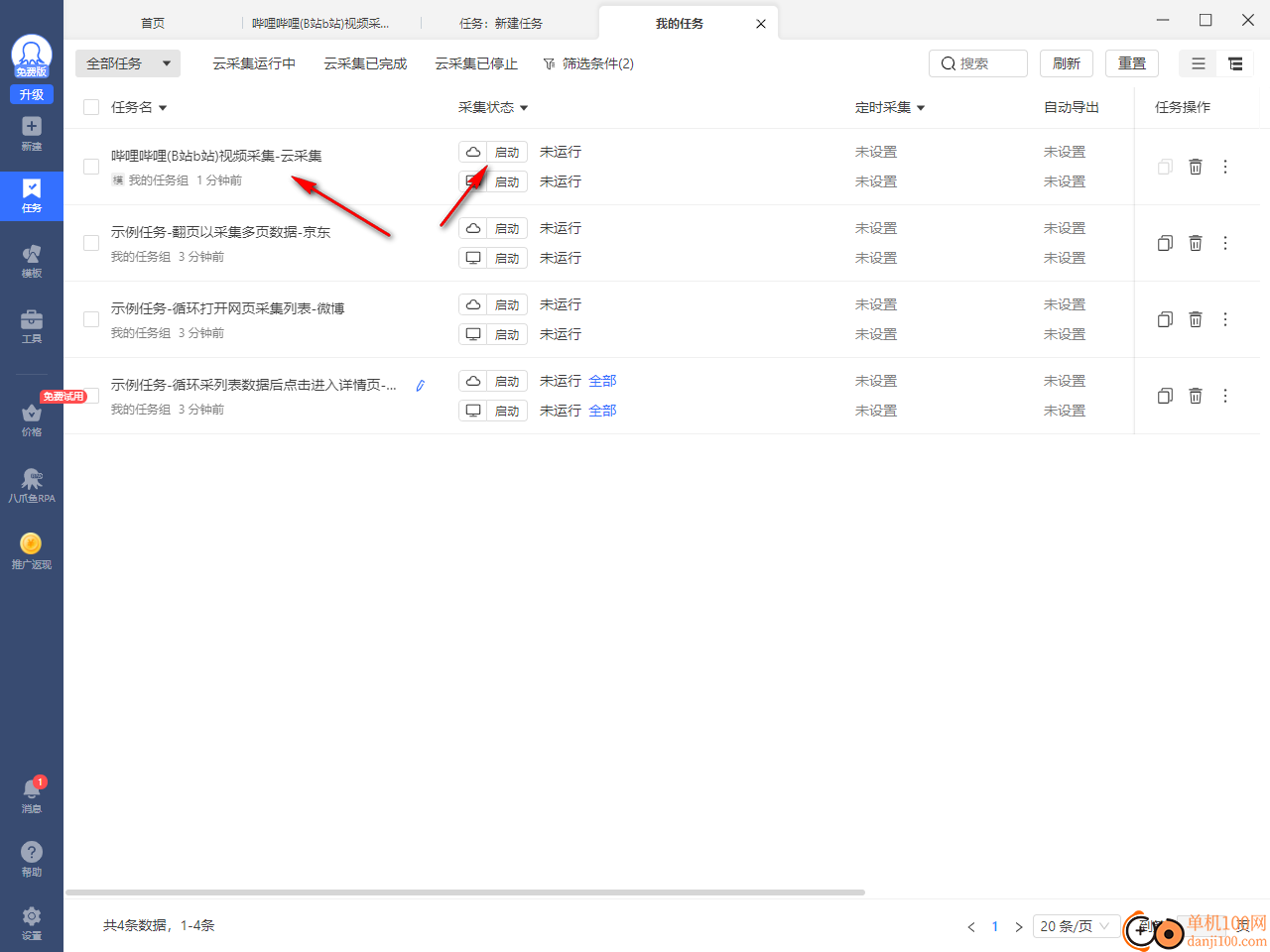Image resolution: width=1270 pixels, height=952 pixels.
Task: Click the edit pencil beside the 详情页 task name
Action: tap(421, 386)
